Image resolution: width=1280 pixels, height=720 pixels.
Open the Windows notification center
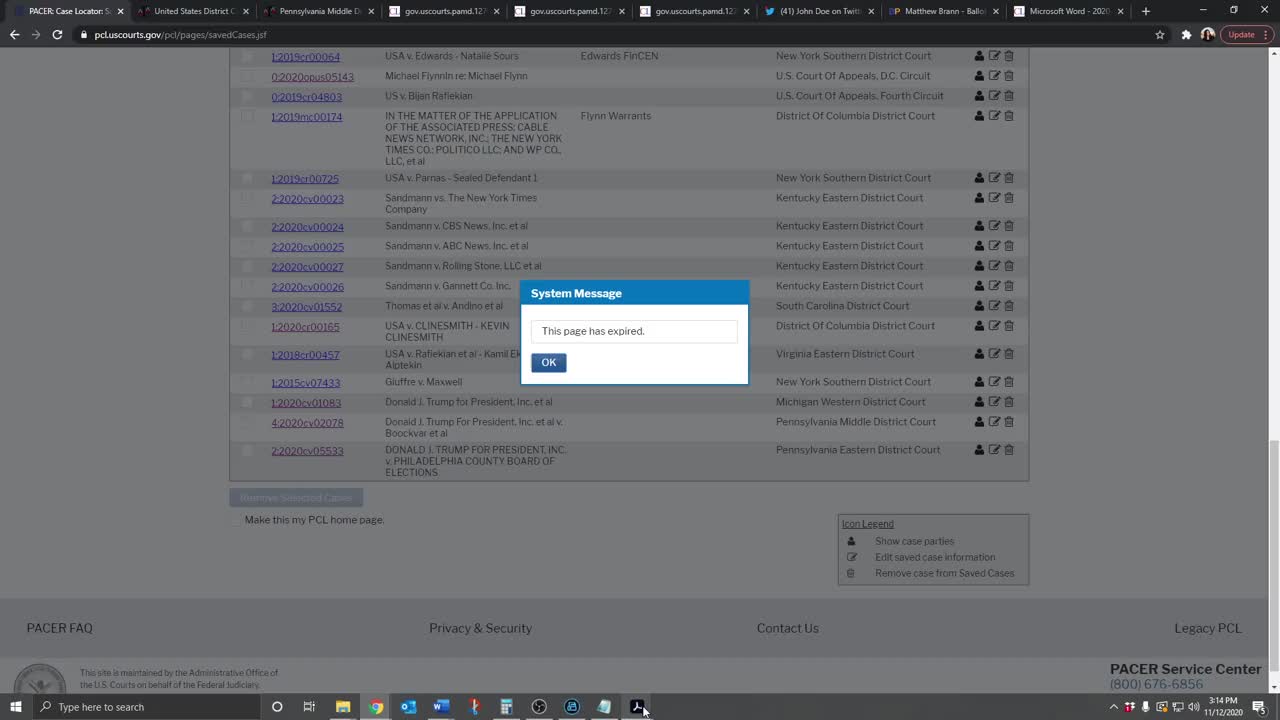click(x=1259, y=707)
